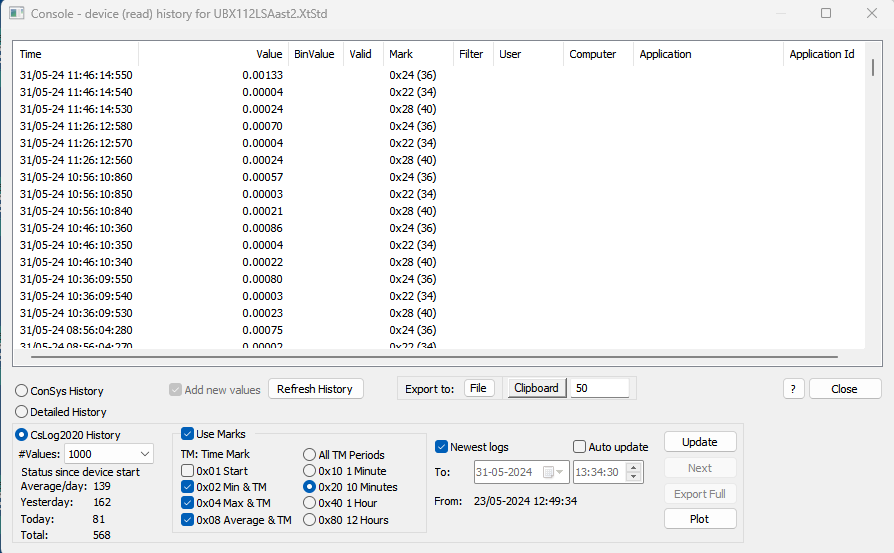Choose the All TM Periods radio button
Screen dimensions: 894x553
point(309,455)
